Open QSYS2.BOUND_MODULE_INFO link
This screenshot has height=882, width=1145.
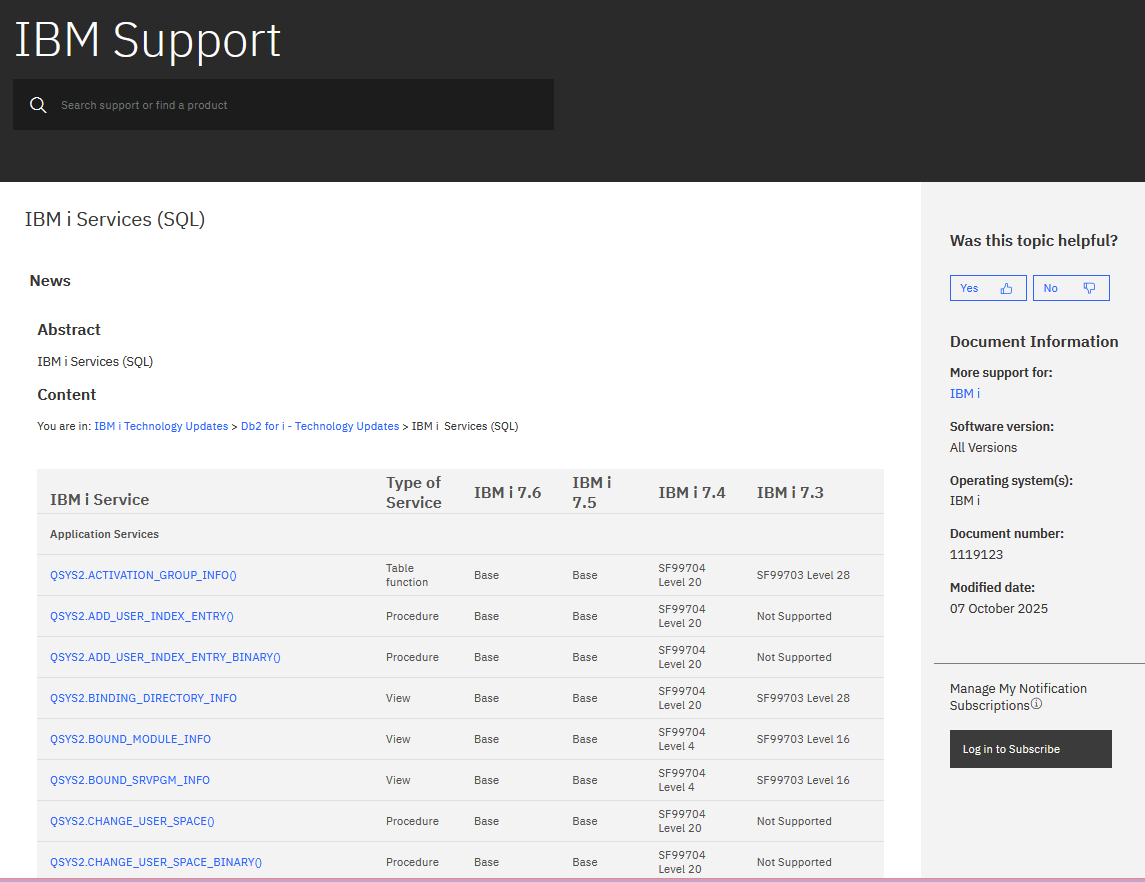[x=130, y=739]
